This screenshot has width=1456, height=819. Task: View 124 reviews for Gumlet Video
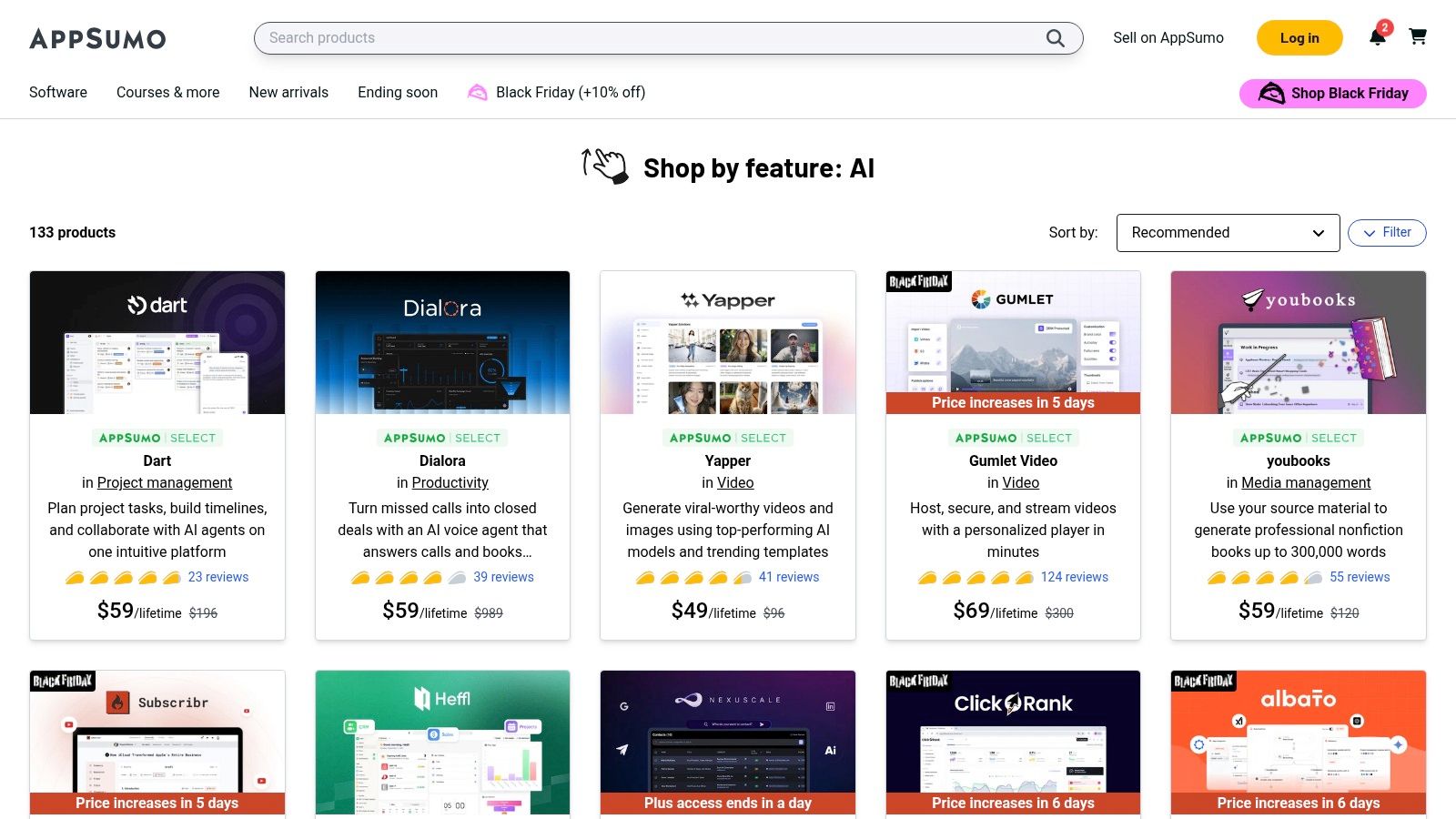pyautogui.click(x=1075, y=576)
